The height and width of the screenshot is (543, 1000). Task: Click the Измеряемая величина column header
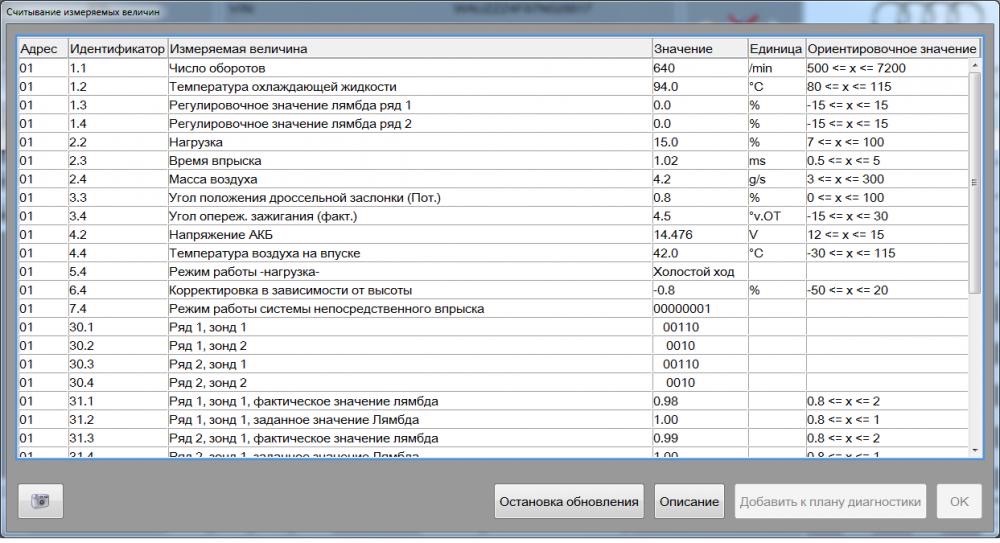(409, 48)
